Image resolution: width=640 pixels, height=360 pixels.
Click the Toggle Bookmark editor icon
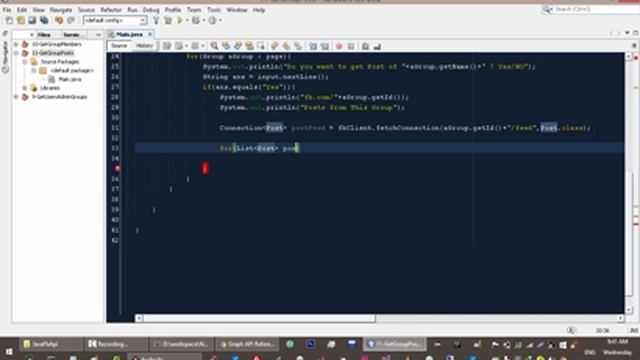pos(298,46)
